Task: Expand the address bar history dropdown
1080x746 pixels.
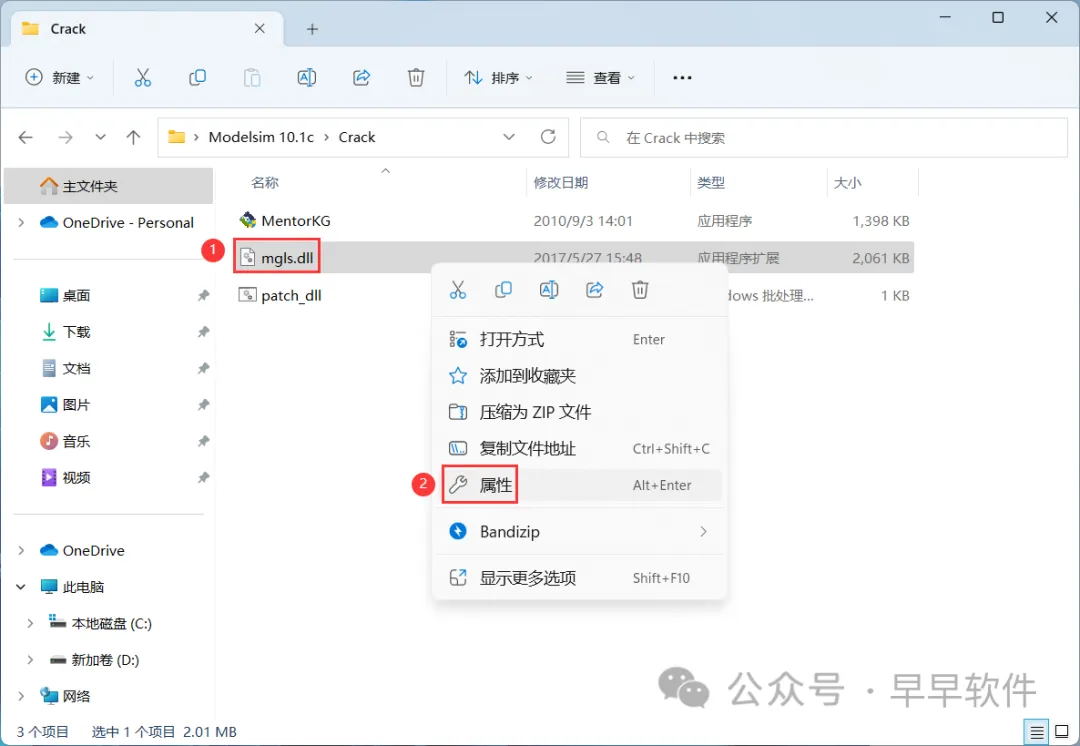Action: pos(509,137)
